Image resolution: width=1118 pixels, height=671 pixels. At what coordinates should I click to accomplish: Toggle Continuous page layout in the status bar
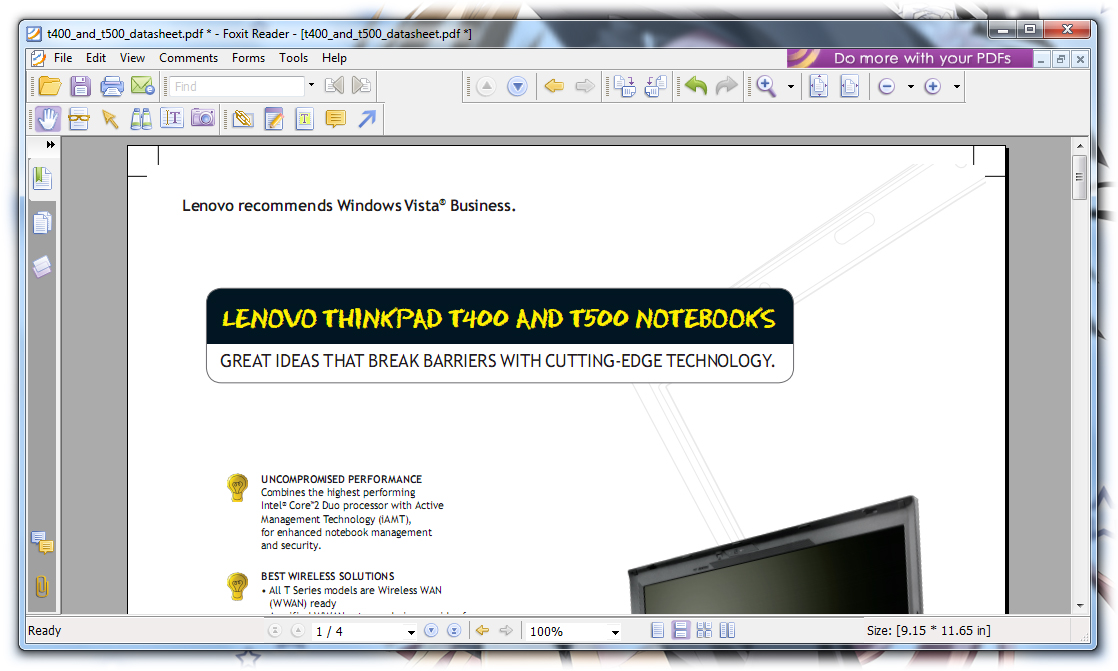681,630
